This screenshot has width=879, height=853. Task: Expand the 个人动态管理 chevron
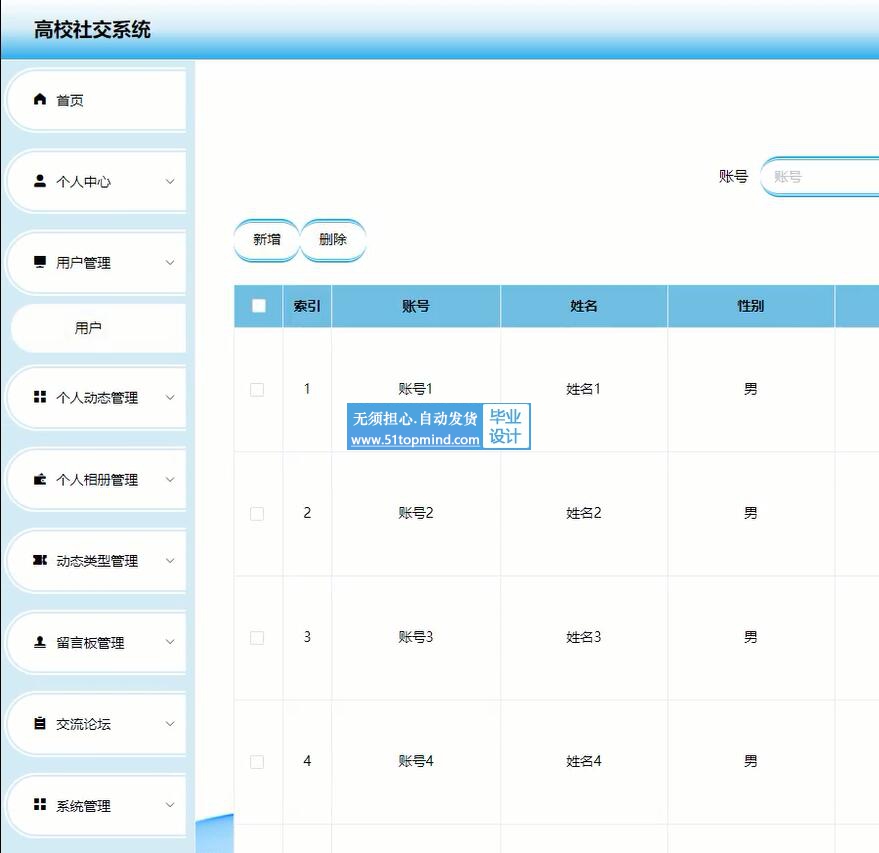point(170,397)
